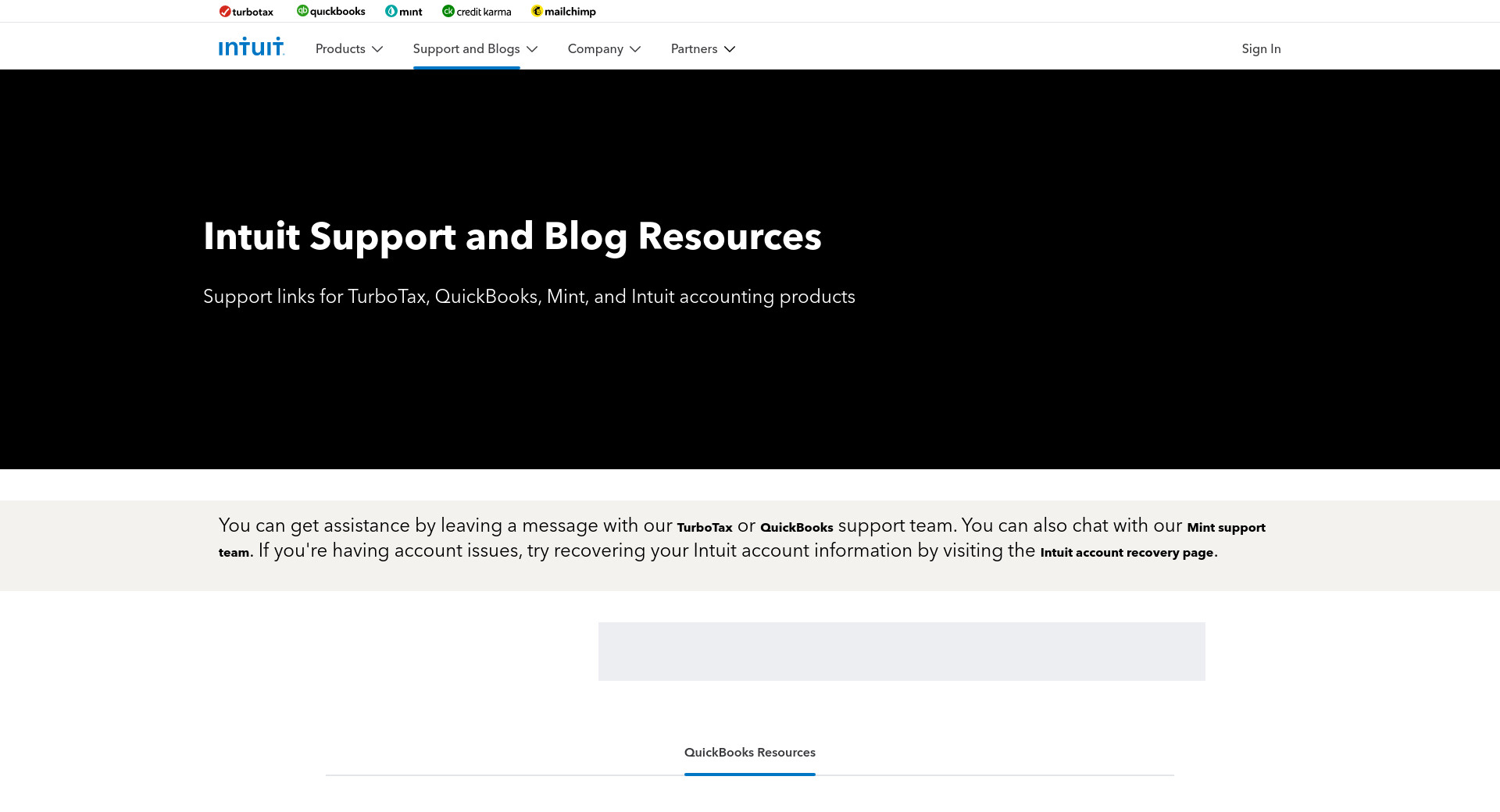Click the gray placeholder box below the notice
The height and width of the screenshot is (812, 1500).
point(901,651)
